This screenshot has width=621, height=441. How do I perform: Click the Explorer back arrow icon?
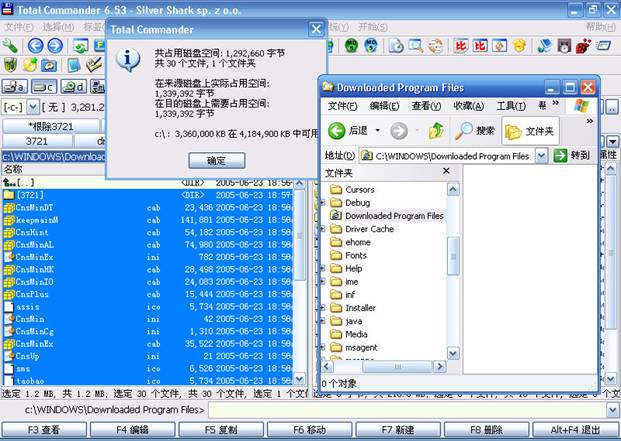tap(337, 130)
